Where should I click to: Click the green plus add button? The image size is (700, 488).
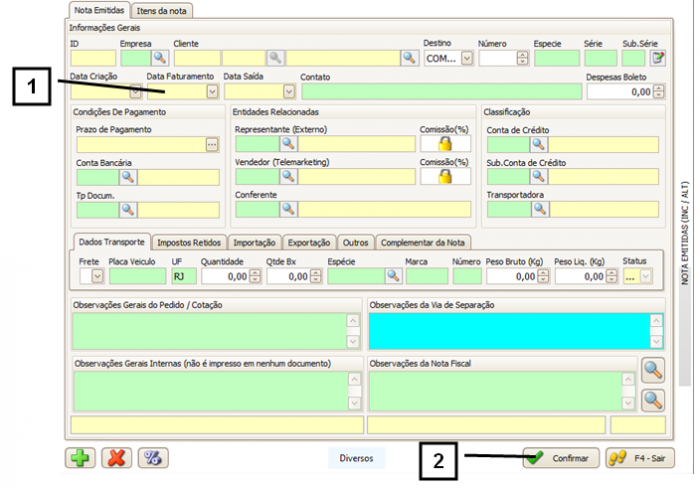[x=80, y=458]
